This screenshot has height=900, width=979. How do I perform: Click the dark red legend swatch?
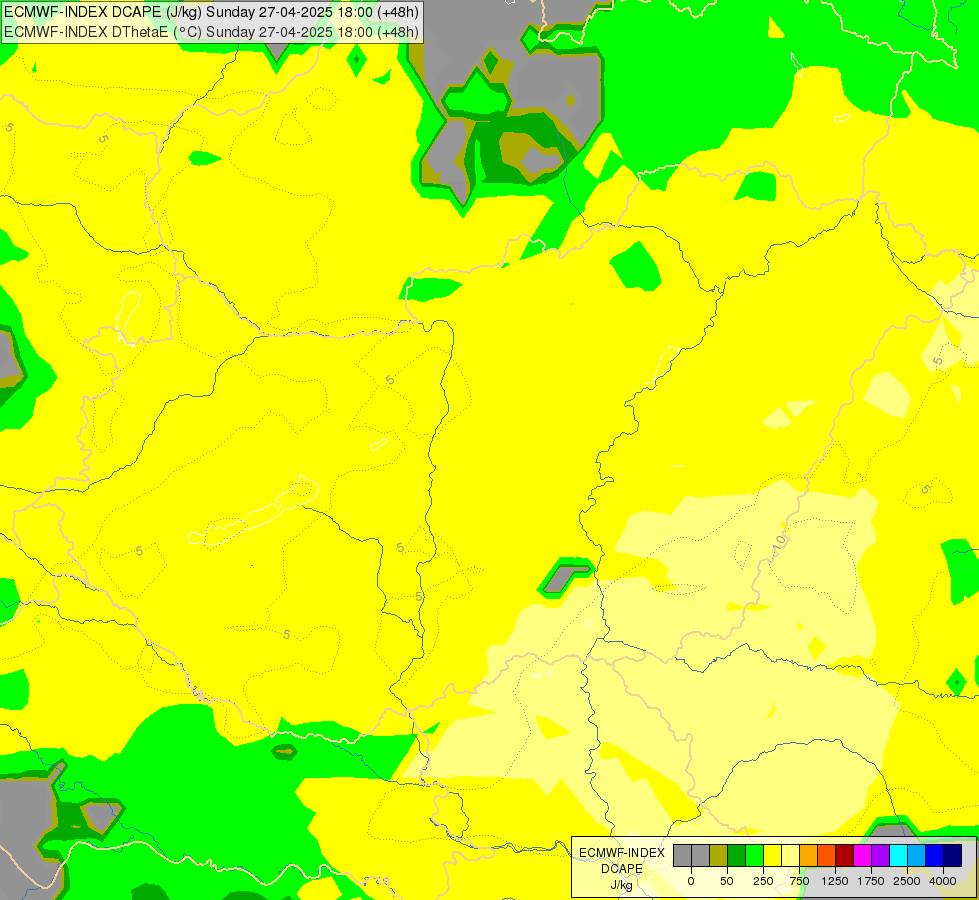tap(845, 855)
